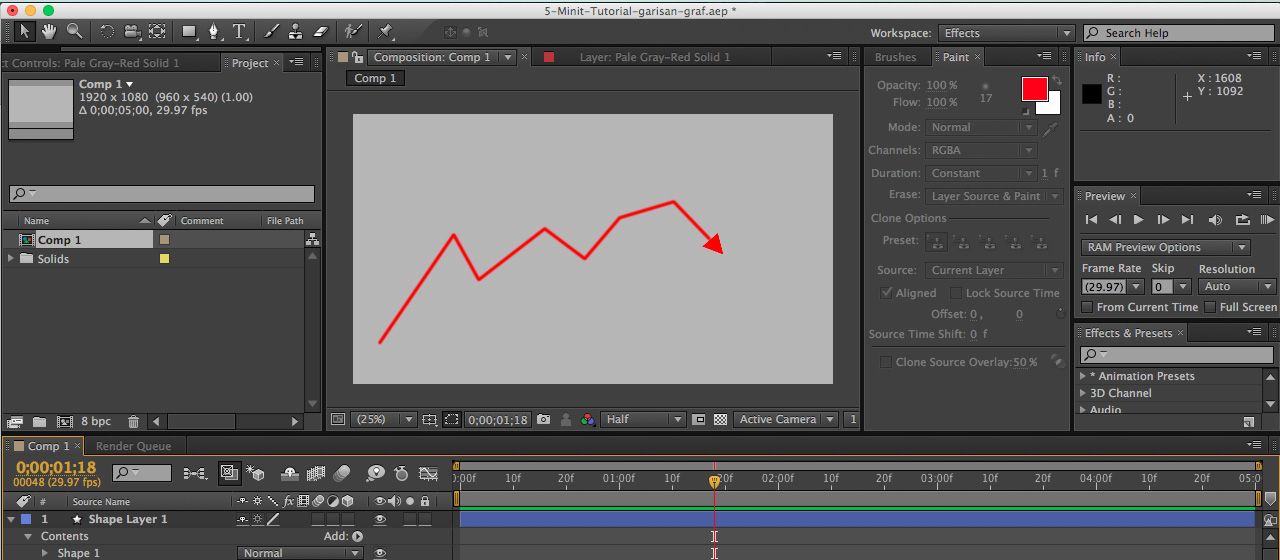Click the Brainstorm icon in timeline
The height and width of the screenshot is (560, 1280).
click(x=375, y=473)
